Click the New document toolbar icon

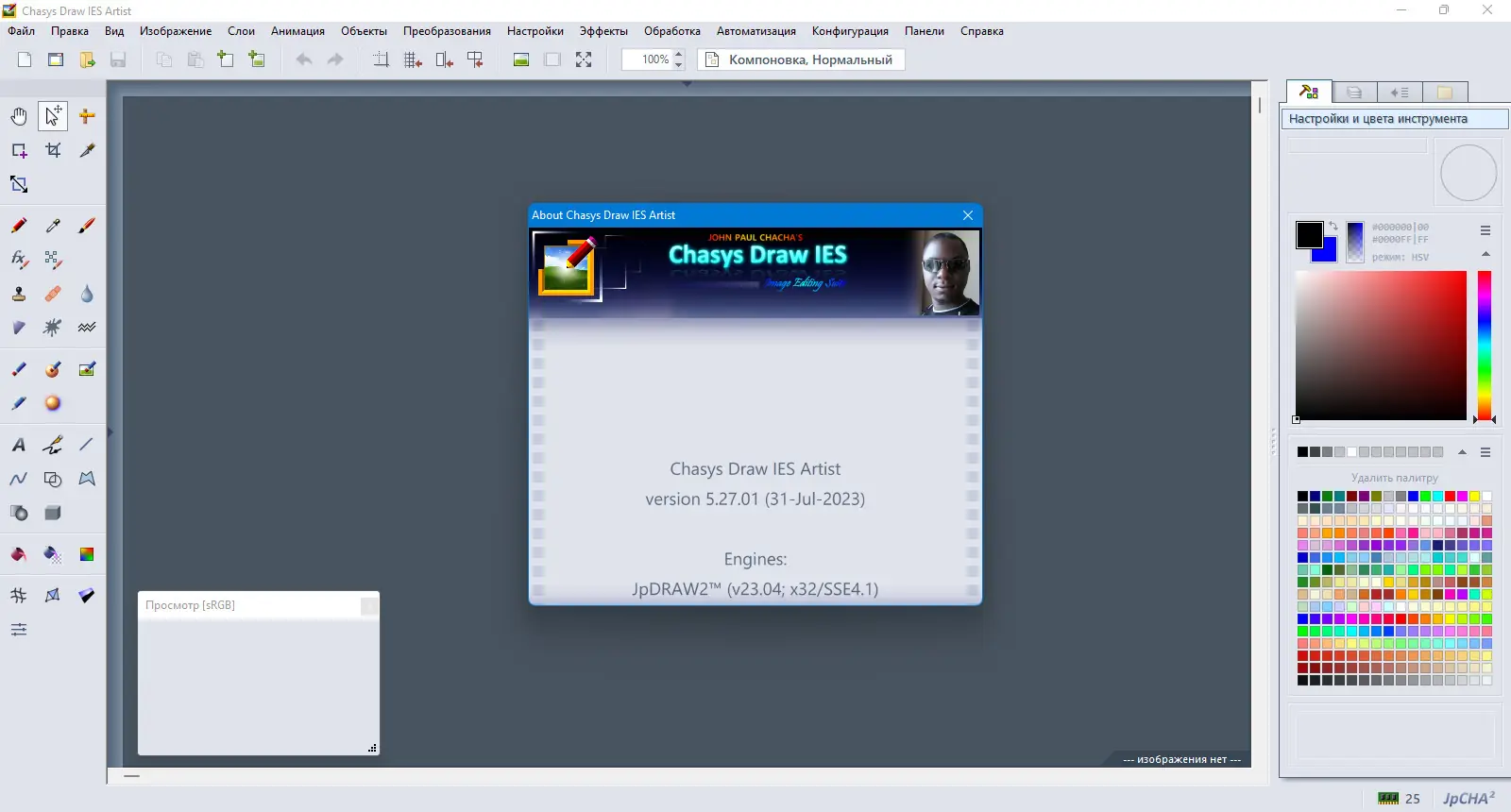[x=25, y=59]
